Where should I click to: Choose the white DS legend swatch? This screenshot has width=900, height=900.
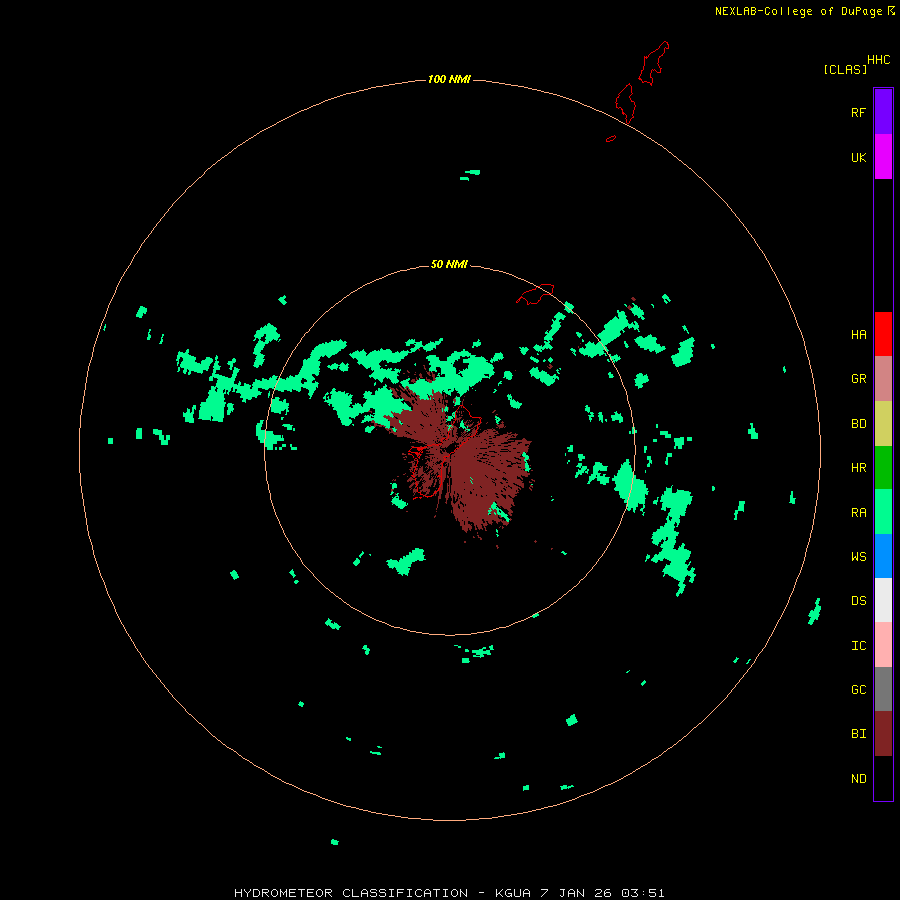click(x=883, y=600)
